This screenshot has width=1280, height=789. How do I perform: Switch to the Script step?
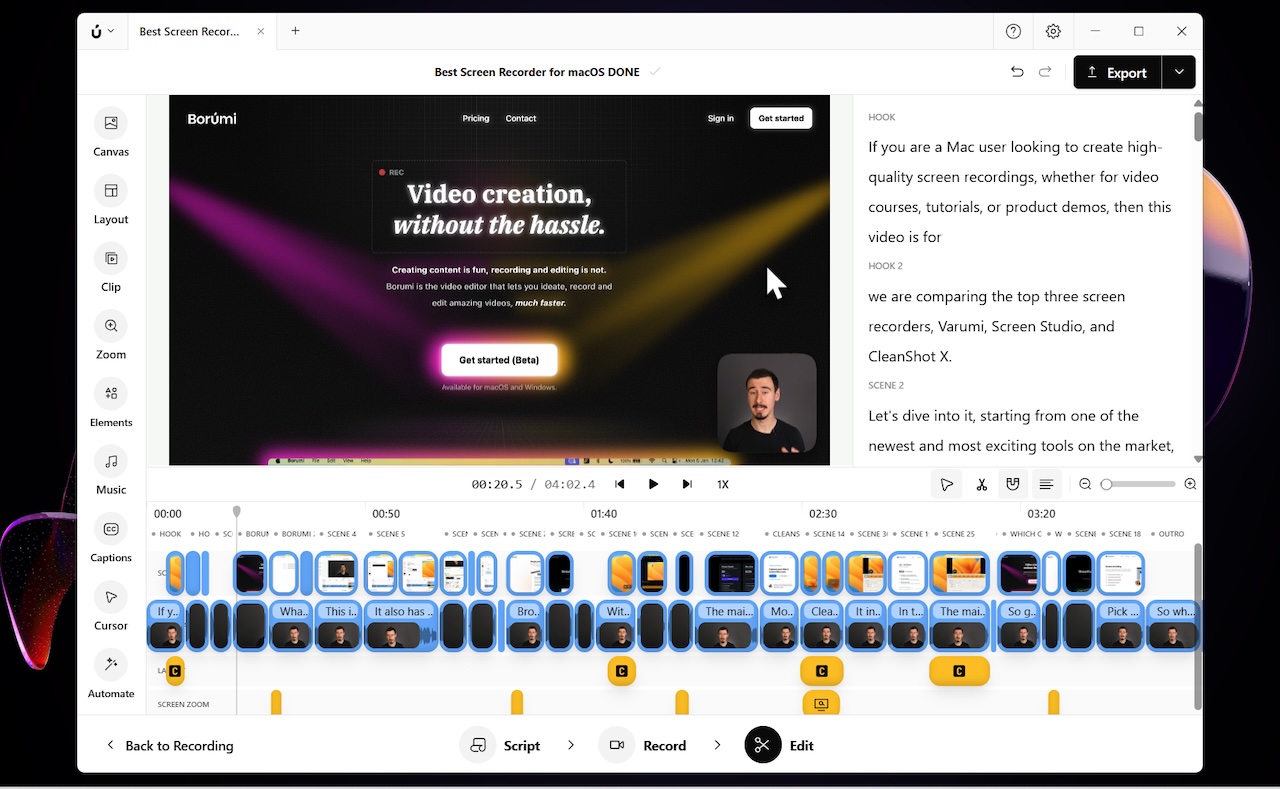500,745
